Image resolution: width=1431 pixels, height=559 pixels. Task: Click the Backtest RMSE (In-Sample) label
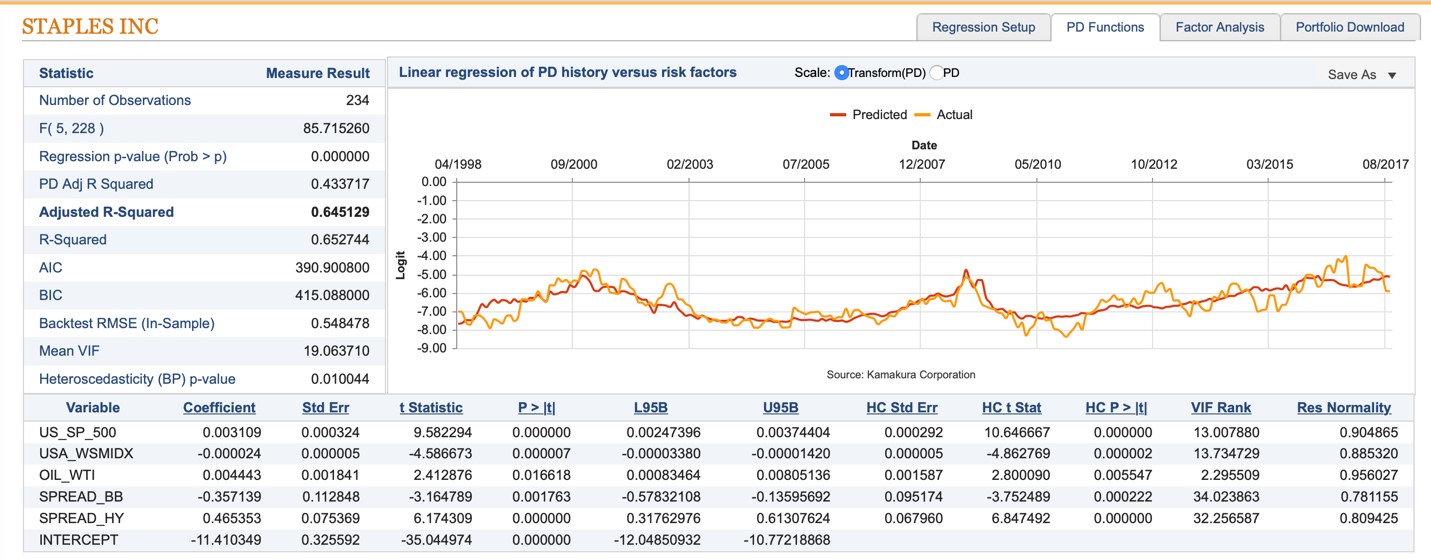pos(126,323)
